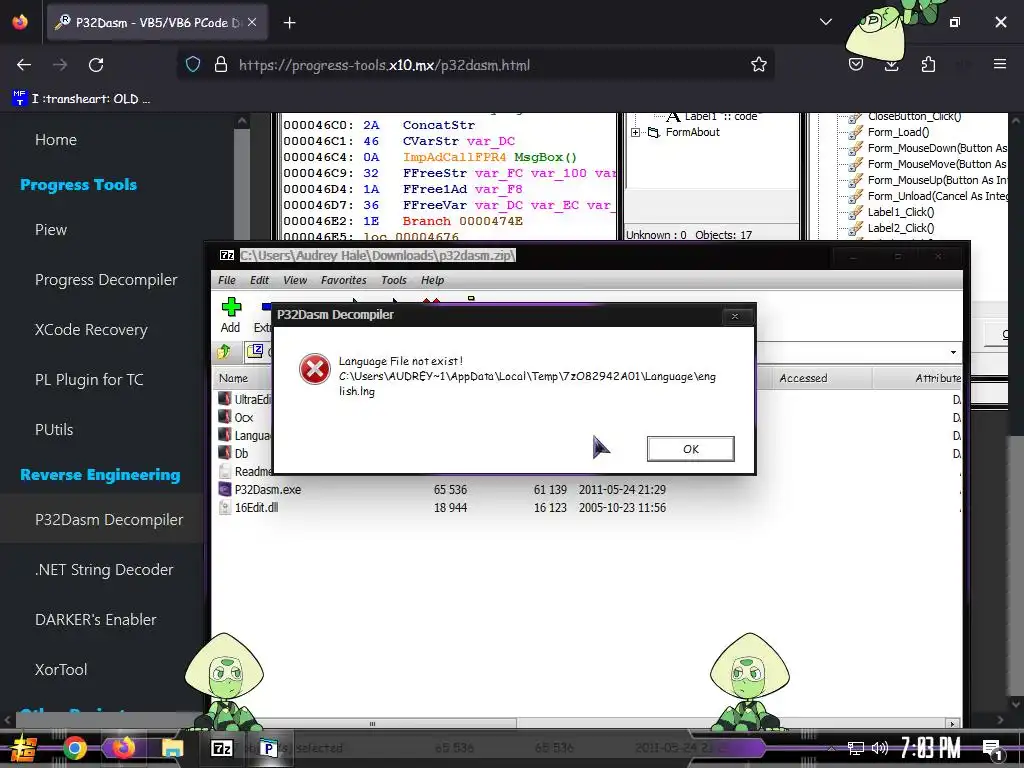Click the 7-Zip horizontal scrollbar thumb
Viewport: 1024px width, 768px height.
372,724
